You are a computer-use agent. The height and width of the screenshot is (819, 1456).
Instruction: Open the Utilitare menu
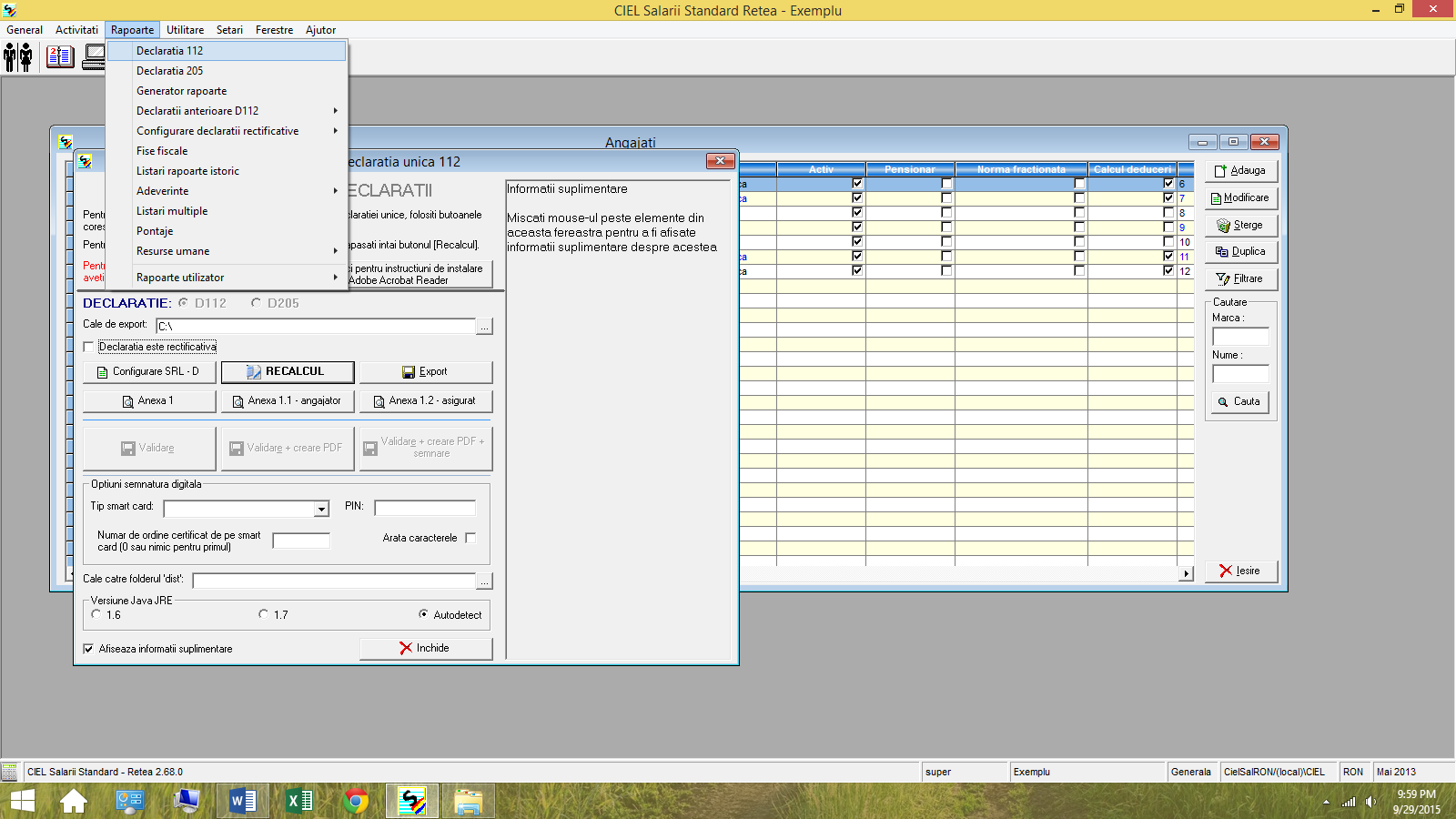(185, 30)
